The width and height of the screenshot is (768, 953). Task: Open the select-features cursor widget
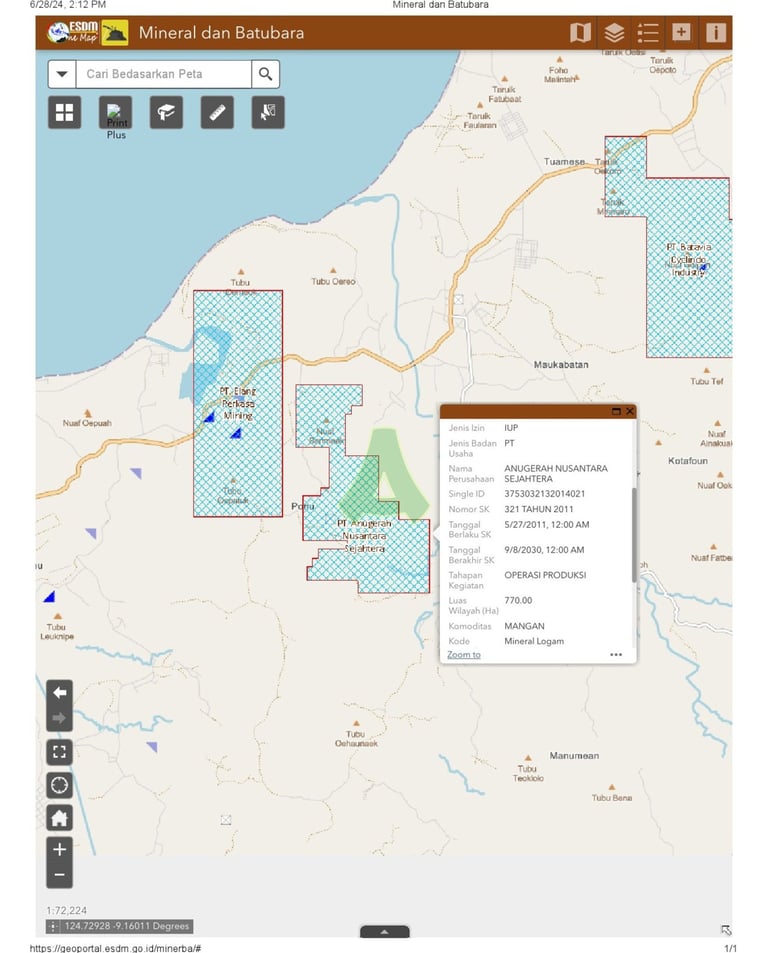pos(268,112)
